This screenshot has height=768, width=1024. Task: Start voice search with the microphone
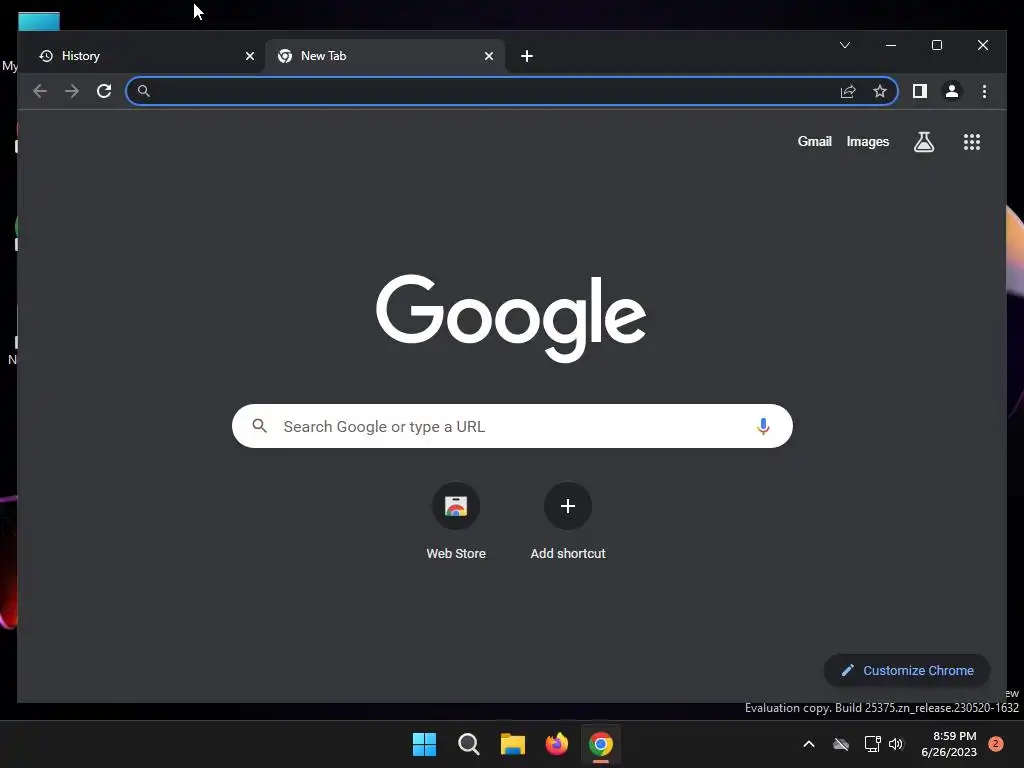pos(763,426)
